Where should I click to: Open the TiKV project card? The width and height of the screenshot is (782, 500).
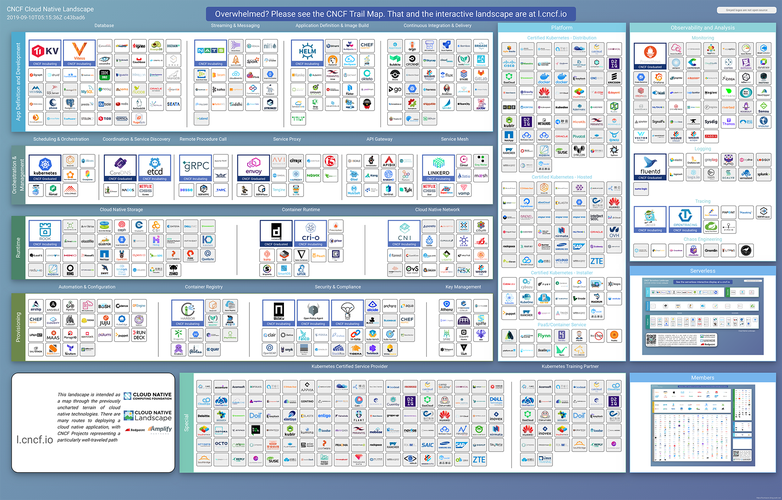45,53
